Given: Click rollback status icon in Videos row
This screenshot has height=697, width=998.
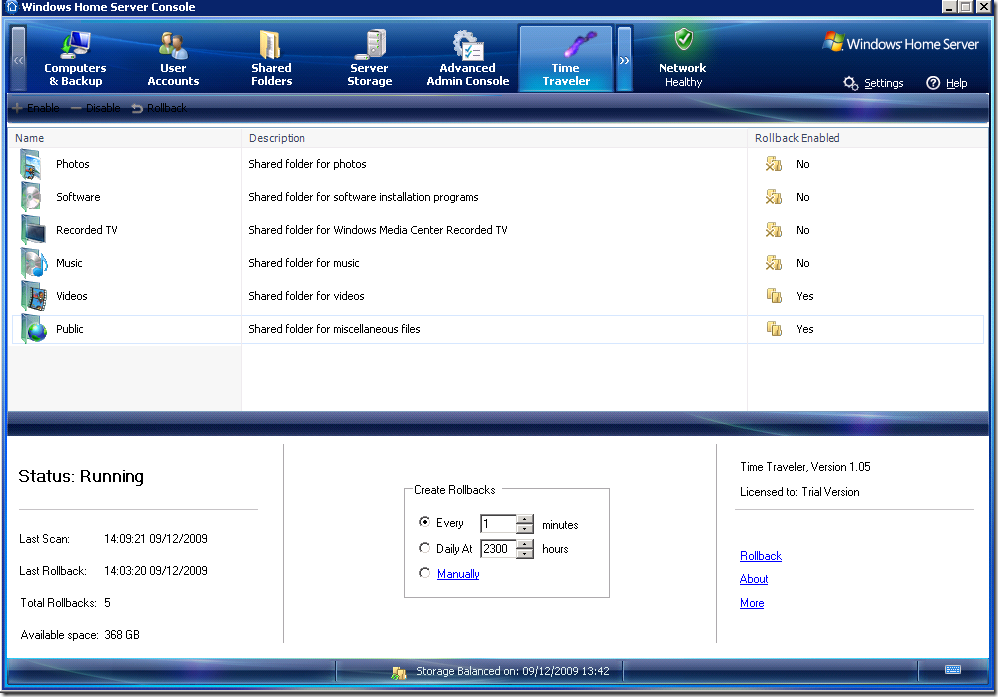Looking at the screenshot, I should point(774,296).
